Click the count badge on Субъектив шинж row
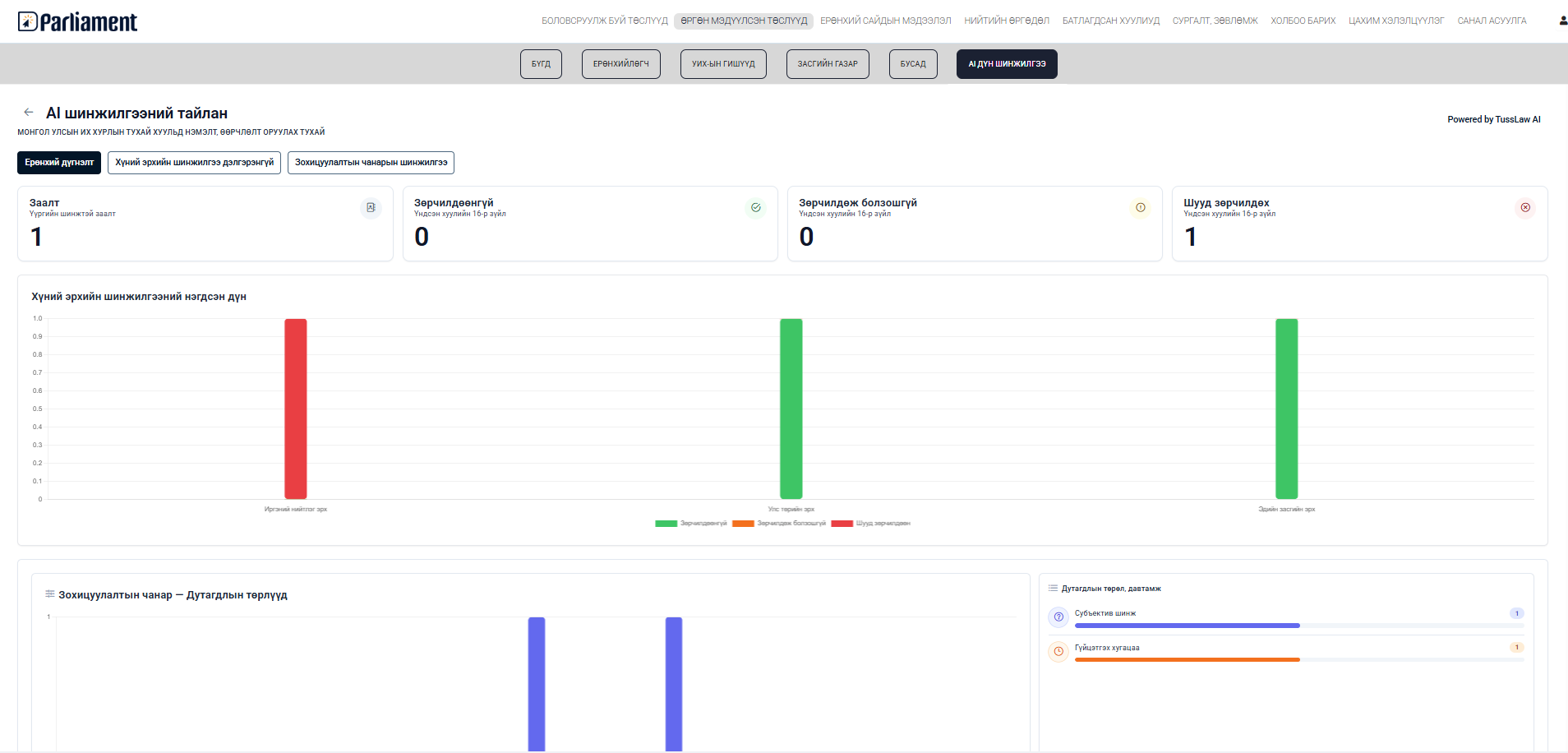The height and width of the screenshot is (753, 1568). coord(1517,613)
